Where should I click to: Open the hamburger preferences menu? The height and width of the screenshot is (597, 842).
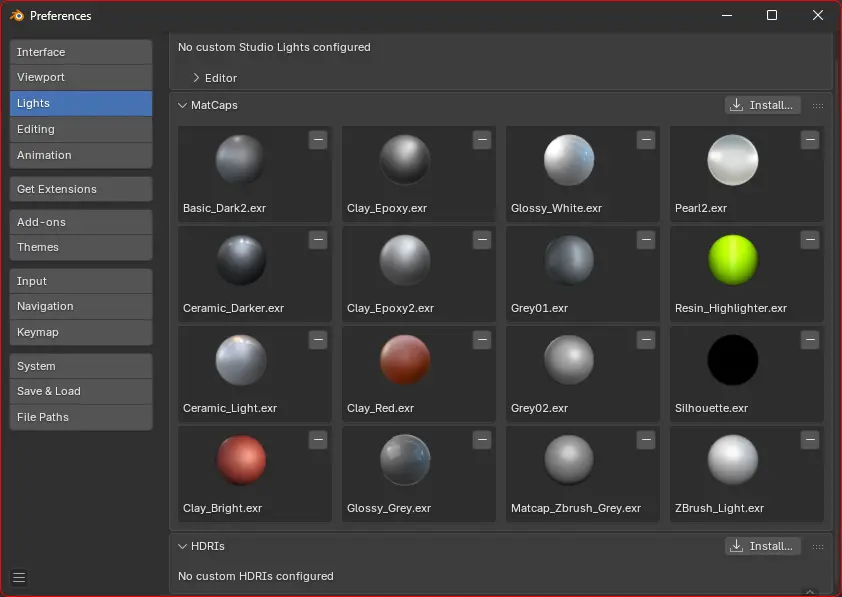click(19, 577)
